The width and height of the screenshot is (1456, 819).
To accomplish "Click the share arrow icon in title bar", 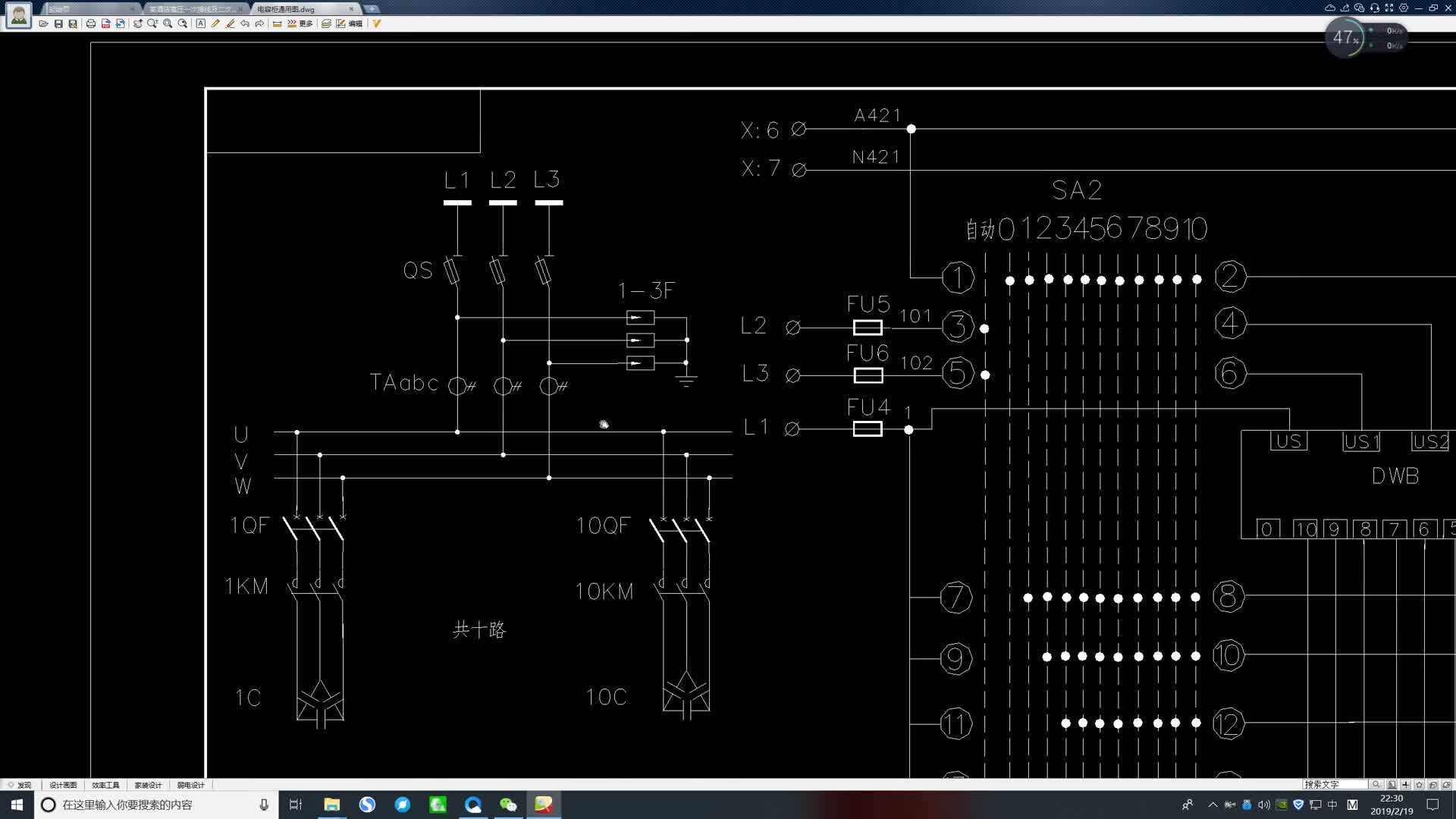I will [1345, 8].
